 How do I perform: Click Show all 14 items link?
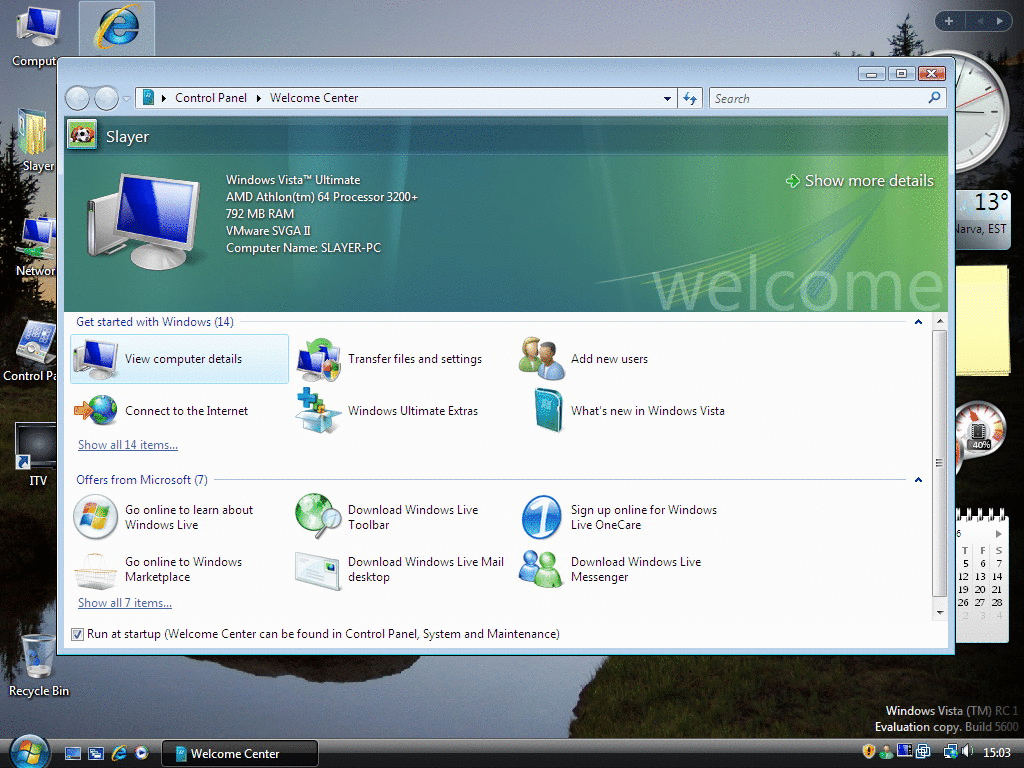tap(128, 445)
